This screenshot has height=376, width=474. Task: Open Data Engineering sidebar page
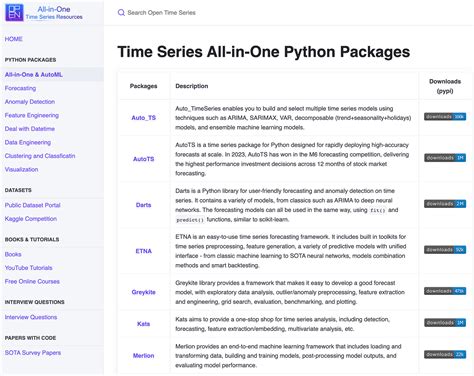(x=28, y=142)
